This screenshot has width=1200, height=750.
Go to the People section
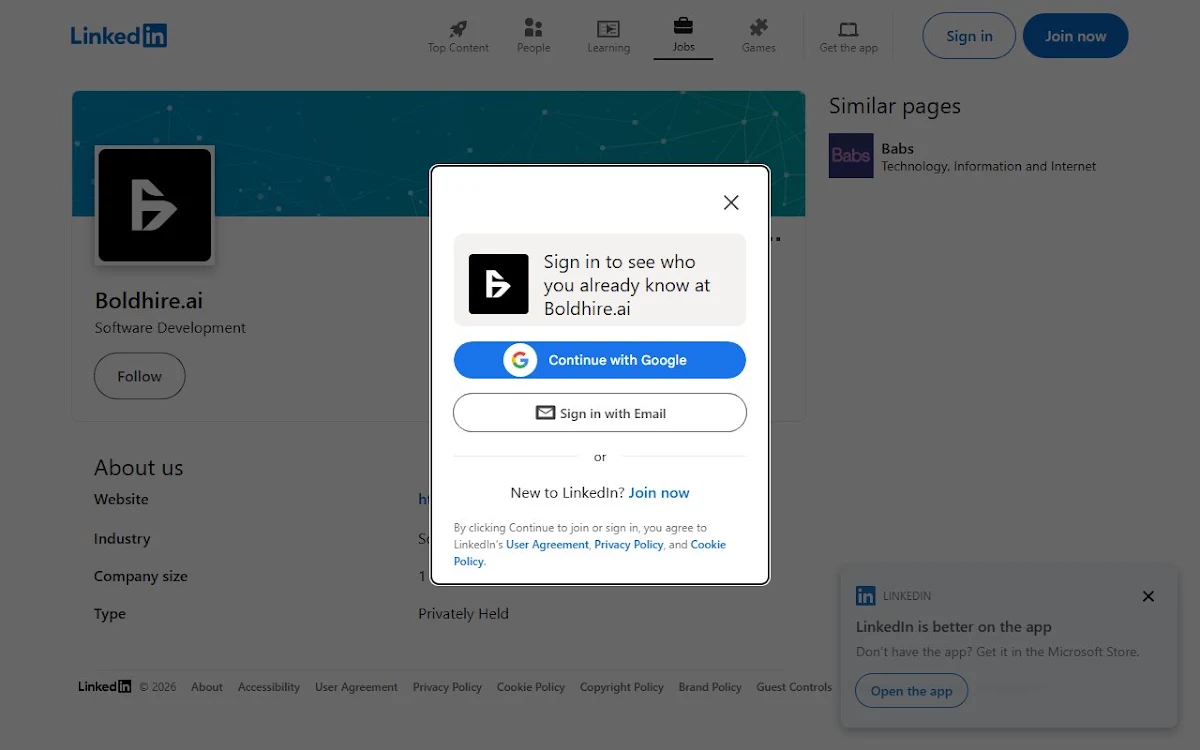tap(533, 36)
